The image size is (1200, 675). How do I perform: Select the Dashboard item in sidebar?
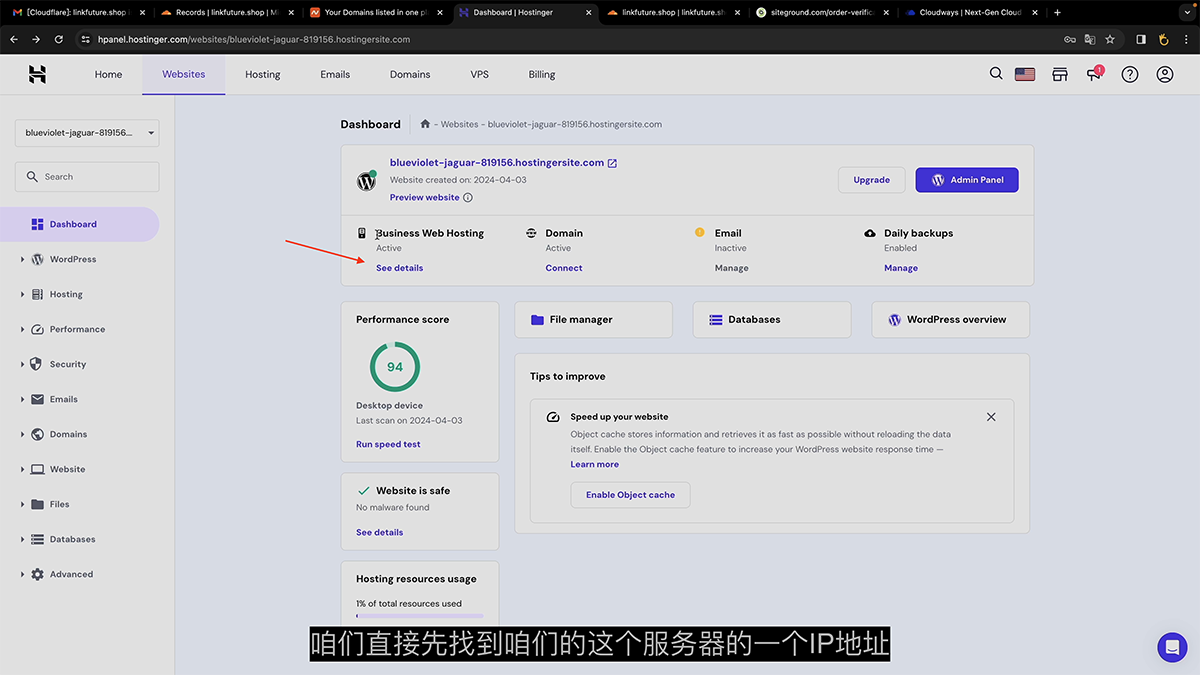[79, 224]
